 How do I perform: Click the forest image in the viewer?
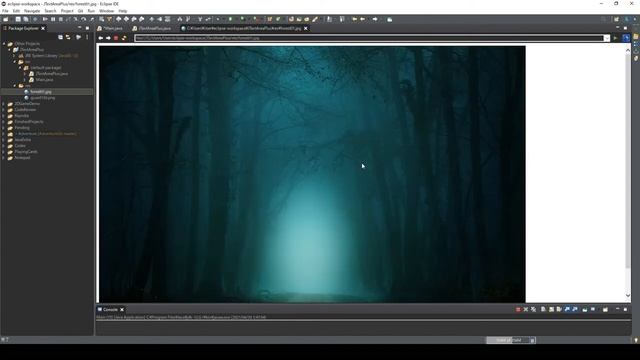312,174
